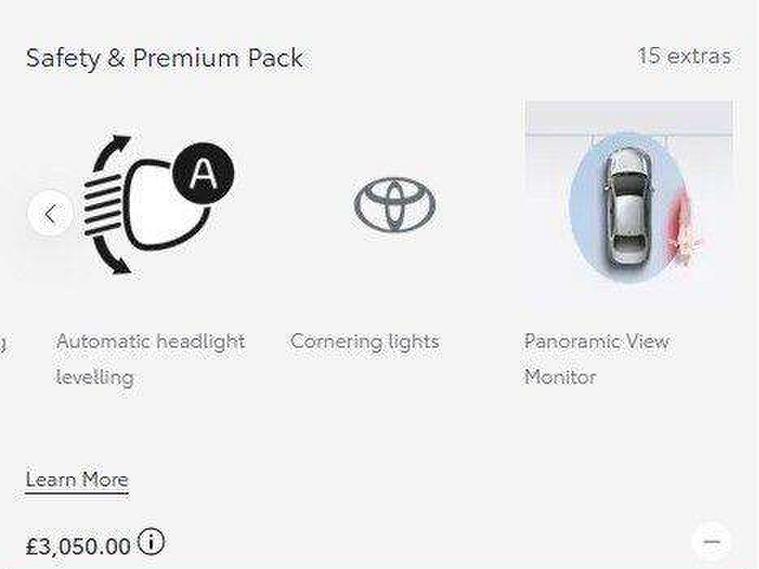Select the Cornering lights label
The height and width of the screenshot is (569, 759).
(x=365, y=342)
